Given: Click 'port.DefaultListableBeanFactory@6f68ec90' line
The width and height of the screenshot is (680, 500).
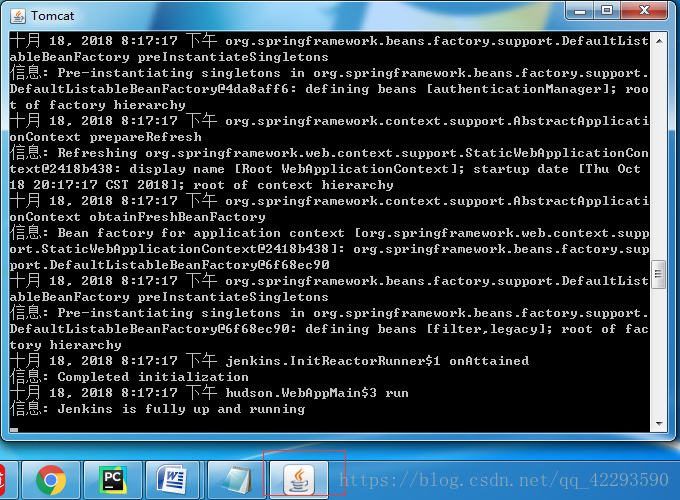Looking at the screenshot, I should coord(170,265).
